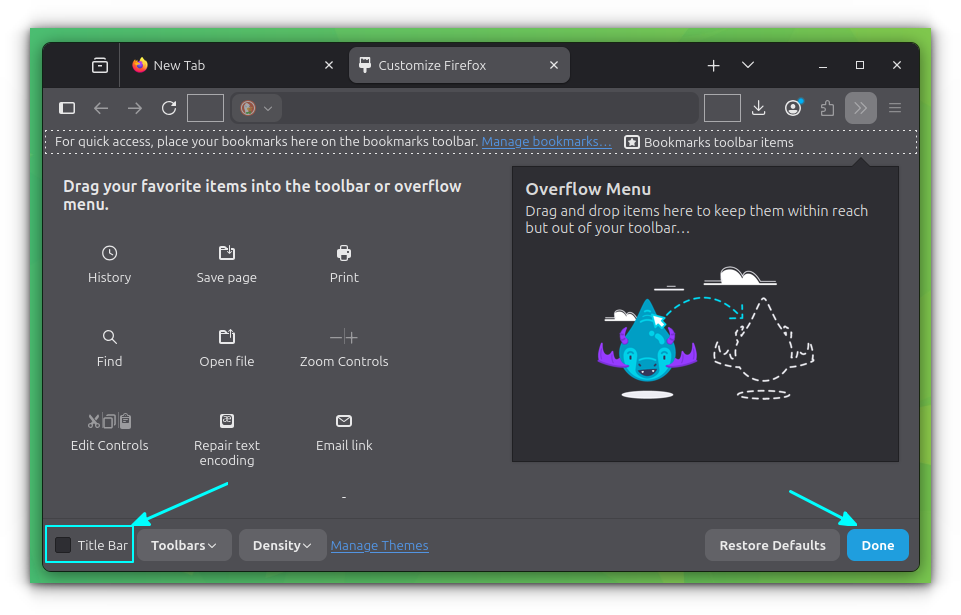Open the Manage bookmarks link
The width and height of the screenshot is (961, 615).
pyautogui.click(x=547, y=142)
